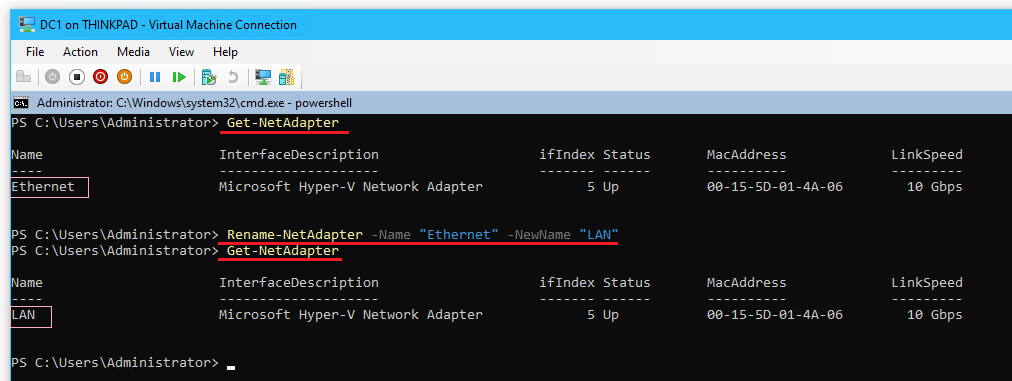Shut down the VM using the red power icon
The image size is (1012, 381).
click(100, 77)
